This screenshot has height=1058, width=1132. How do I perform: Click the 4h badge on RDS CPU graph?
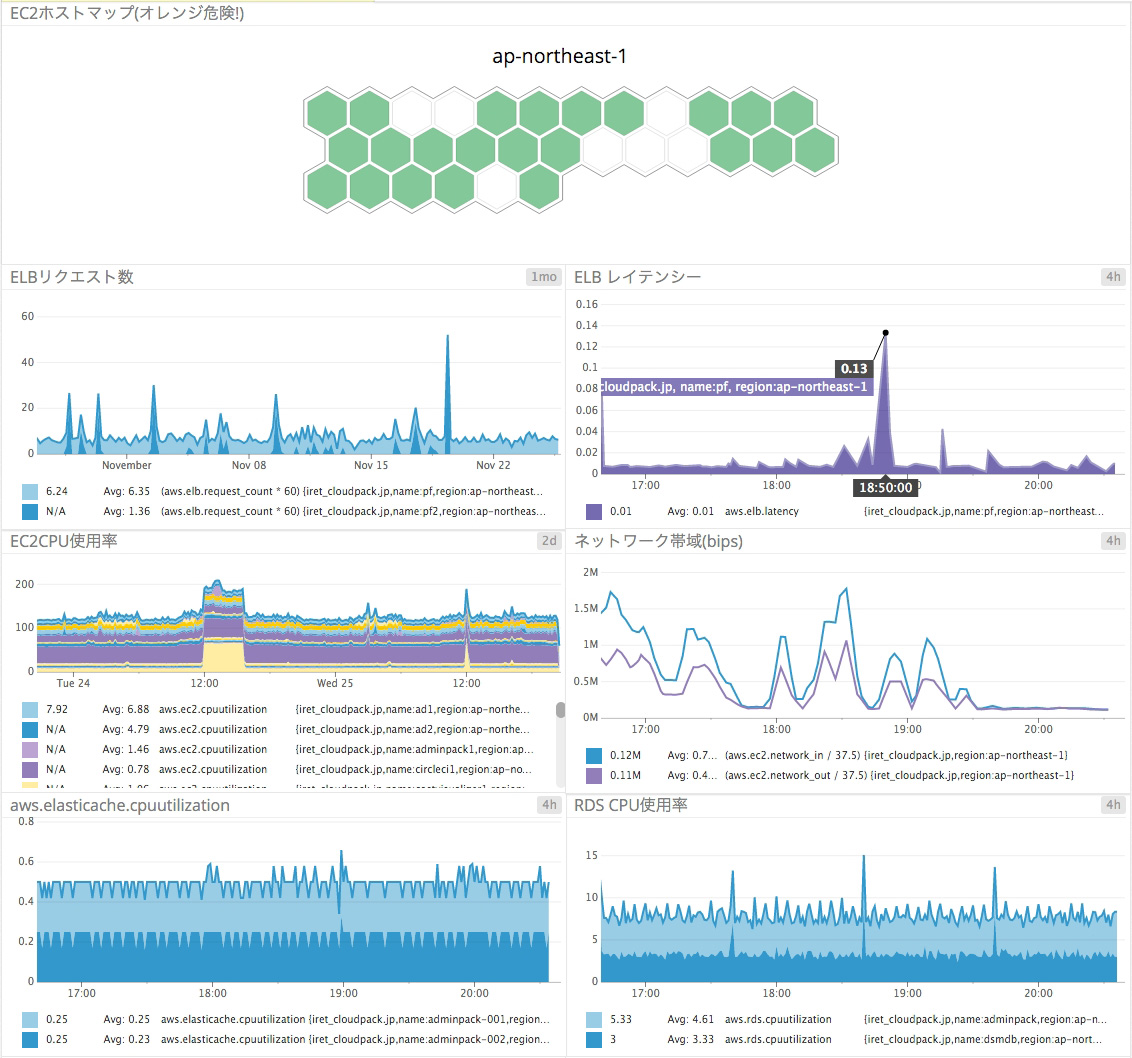coord(1113,805)
